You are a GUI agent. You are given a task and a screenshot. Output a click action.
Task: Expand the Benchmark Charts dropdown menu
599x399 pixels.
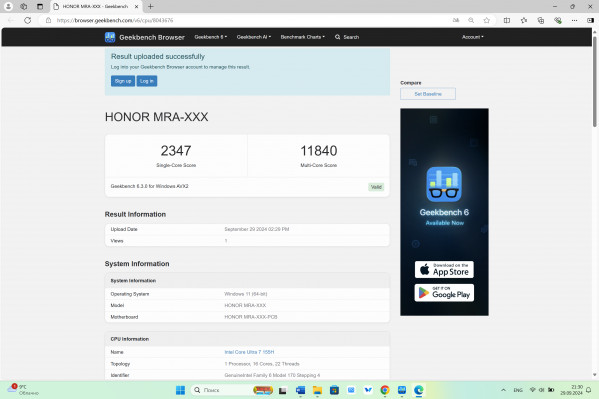pos(303,37)
